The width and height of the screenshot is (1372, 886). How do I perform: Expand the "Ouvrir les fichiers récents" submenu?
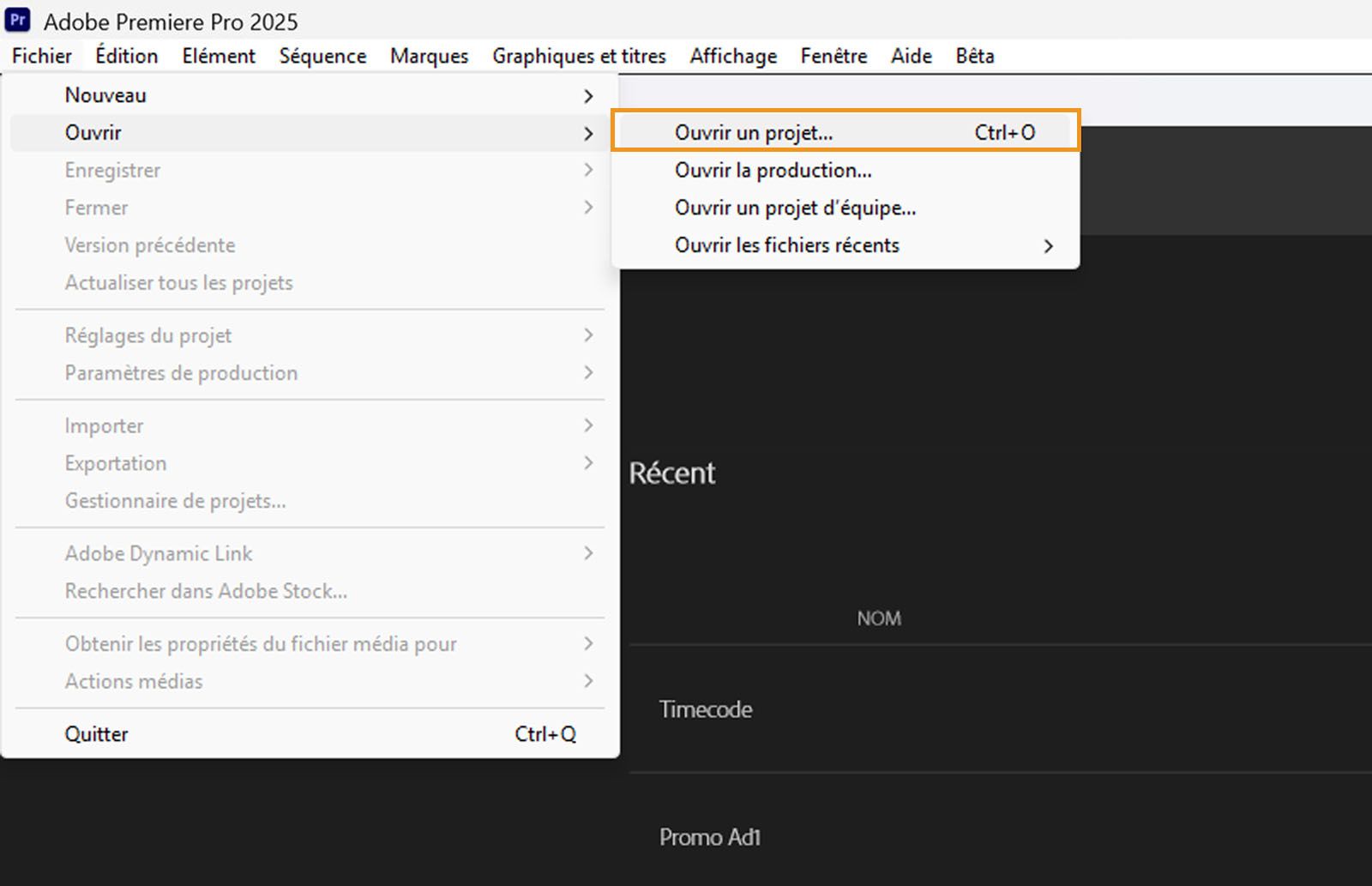[786, 245]
